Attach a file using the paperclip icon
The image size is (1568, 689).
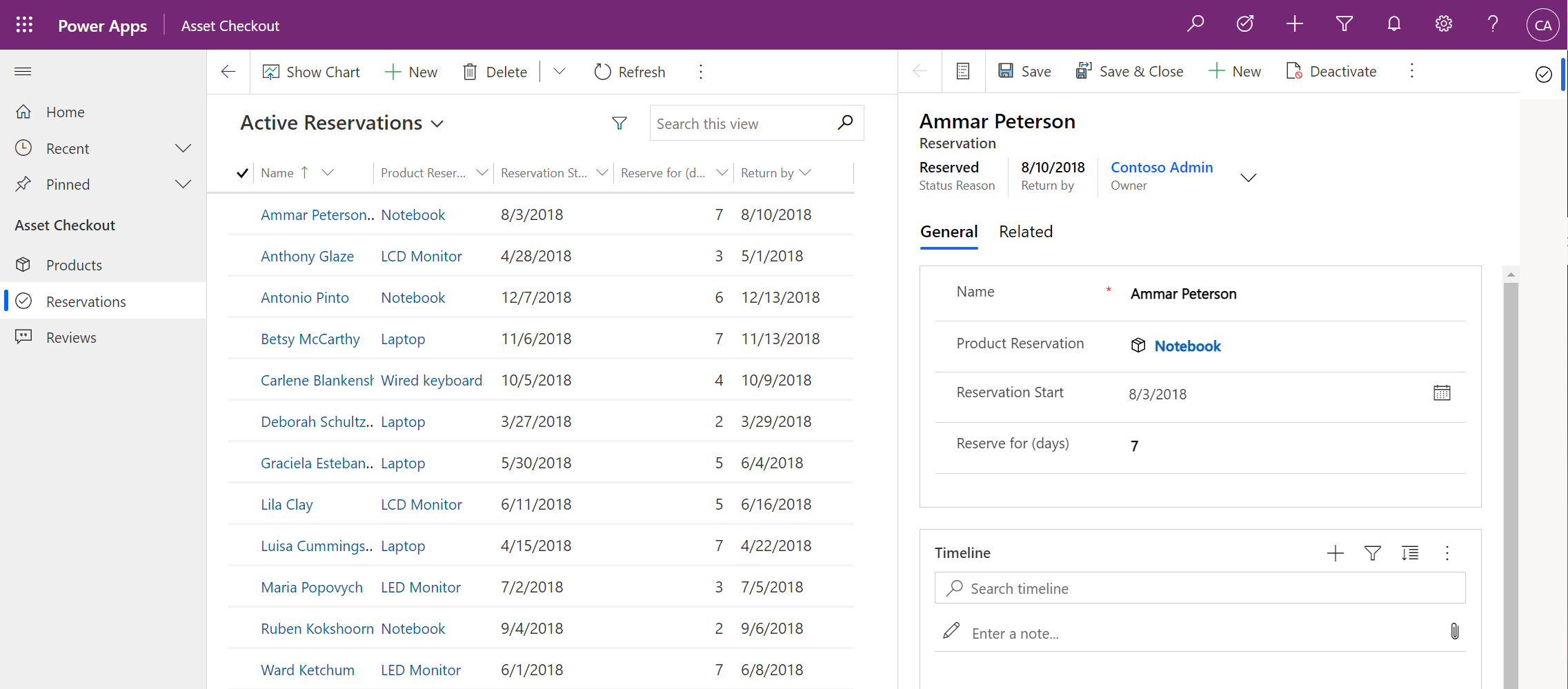coord(1454,631)
